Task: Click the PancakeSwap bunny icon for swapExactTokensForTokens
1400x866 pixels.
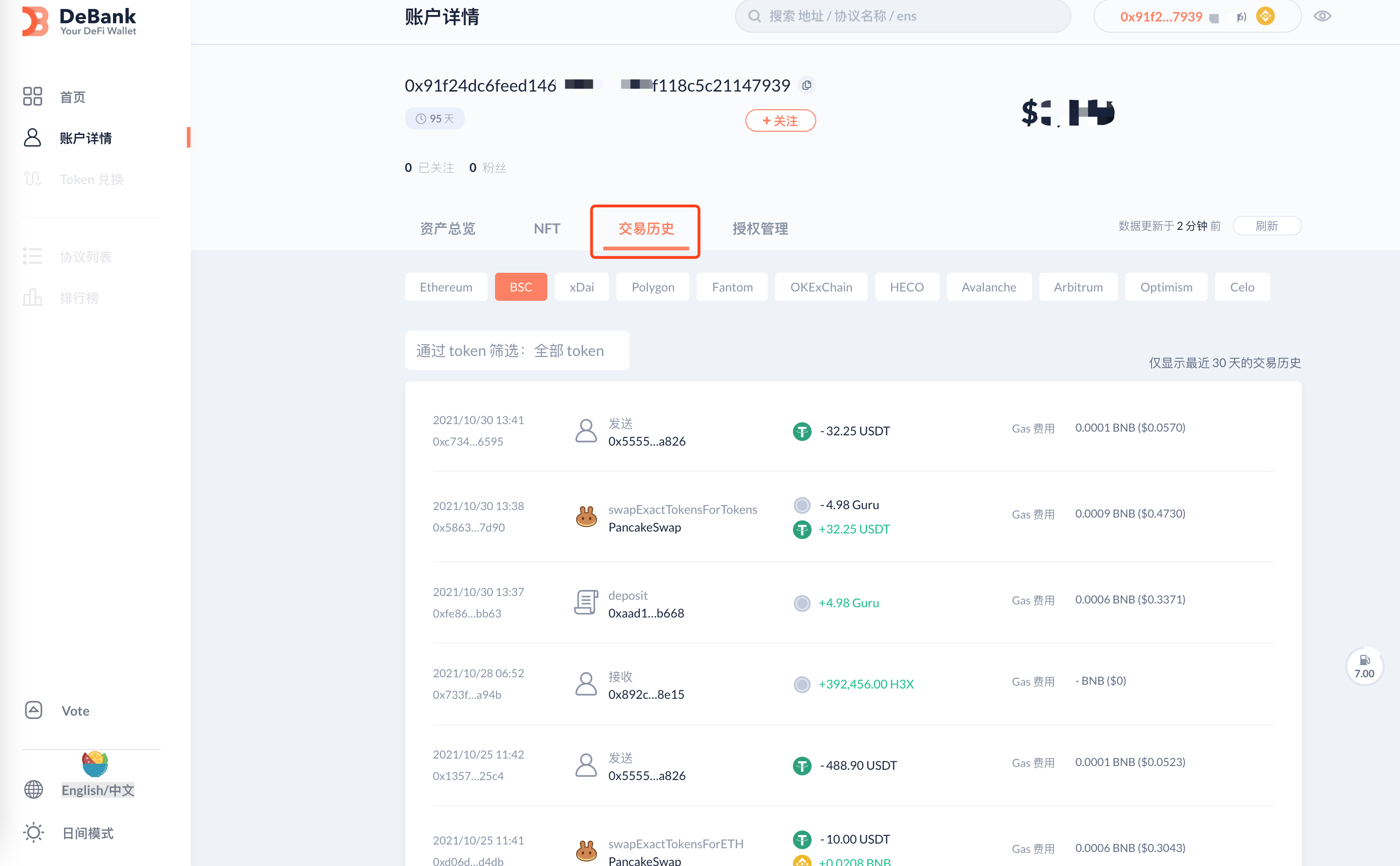Action: [x=586, y=517]
